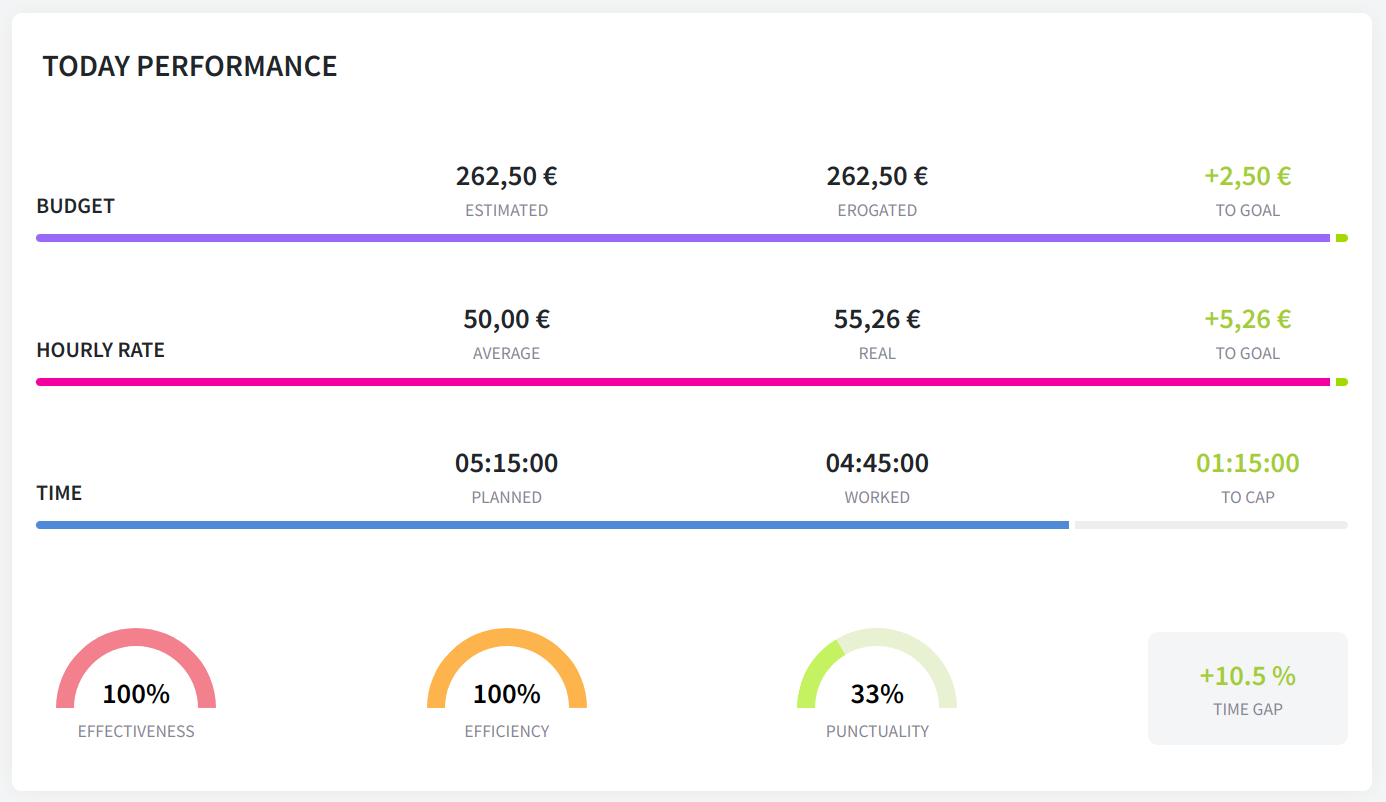Image resolution: width=1386 pixels, height=802 pixels.
Task: Click the TODAY PERFORMANCE heading
Action: (190, 66)
